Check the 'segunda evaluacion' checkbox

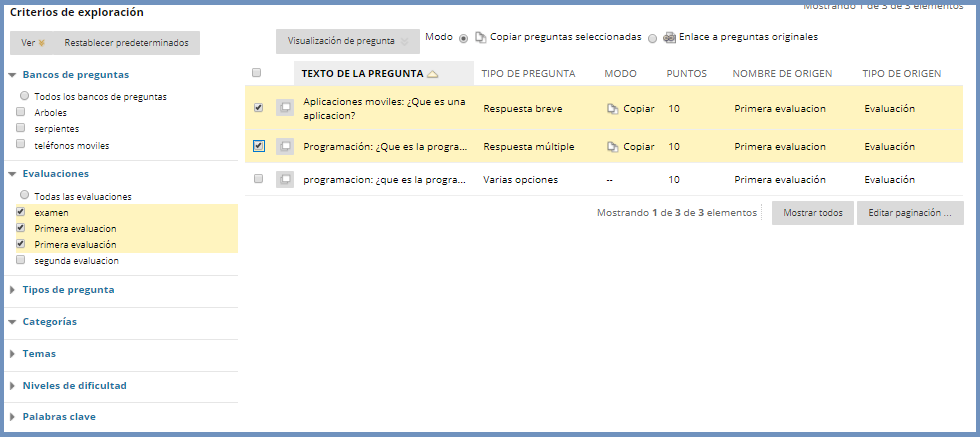(x=22, y=260)
